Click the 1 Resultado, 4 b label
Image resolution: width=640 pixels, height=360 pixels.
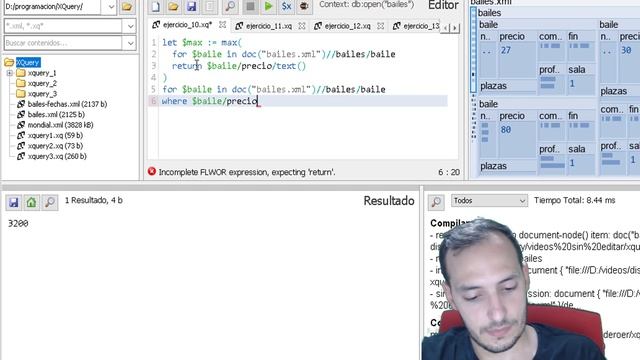pos(93,200)
